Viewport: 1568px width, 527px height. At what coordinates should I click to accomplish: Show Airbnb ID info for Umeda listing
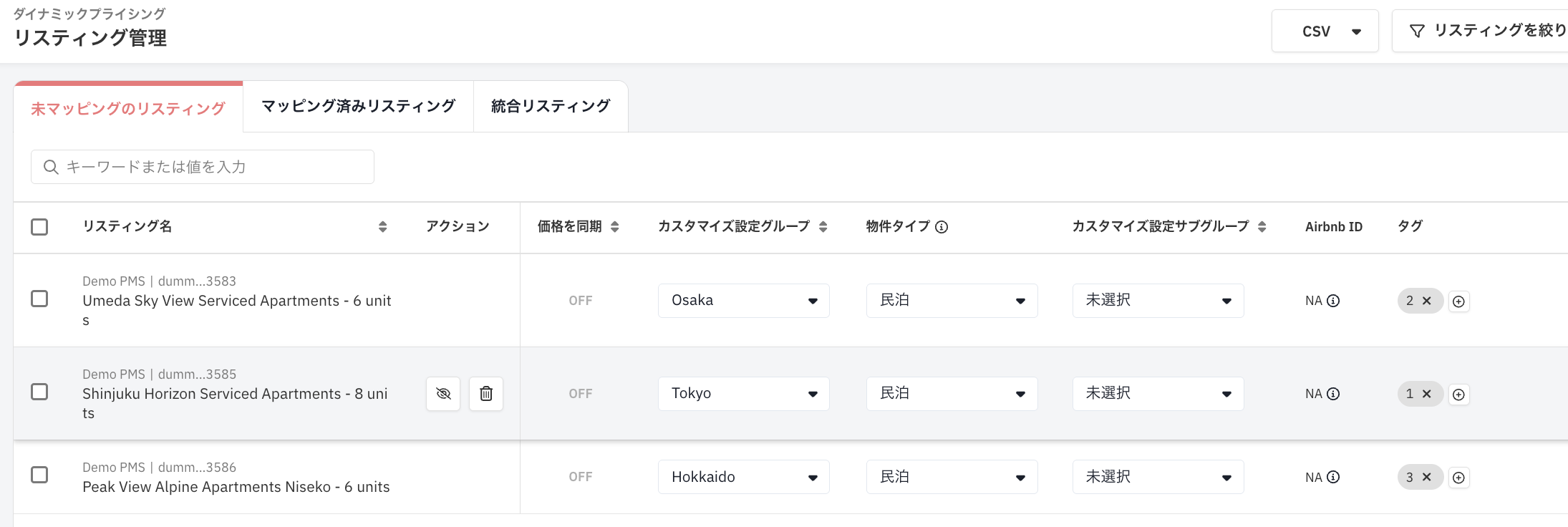[x=1333, y=301]
